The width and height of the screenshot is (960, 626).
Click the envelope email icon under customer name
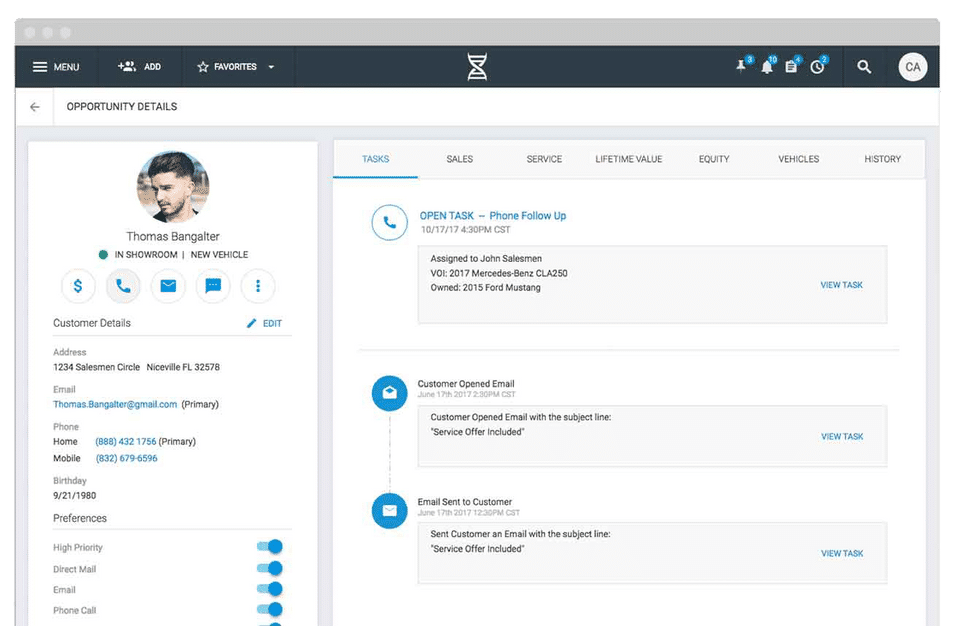[168, 285]
